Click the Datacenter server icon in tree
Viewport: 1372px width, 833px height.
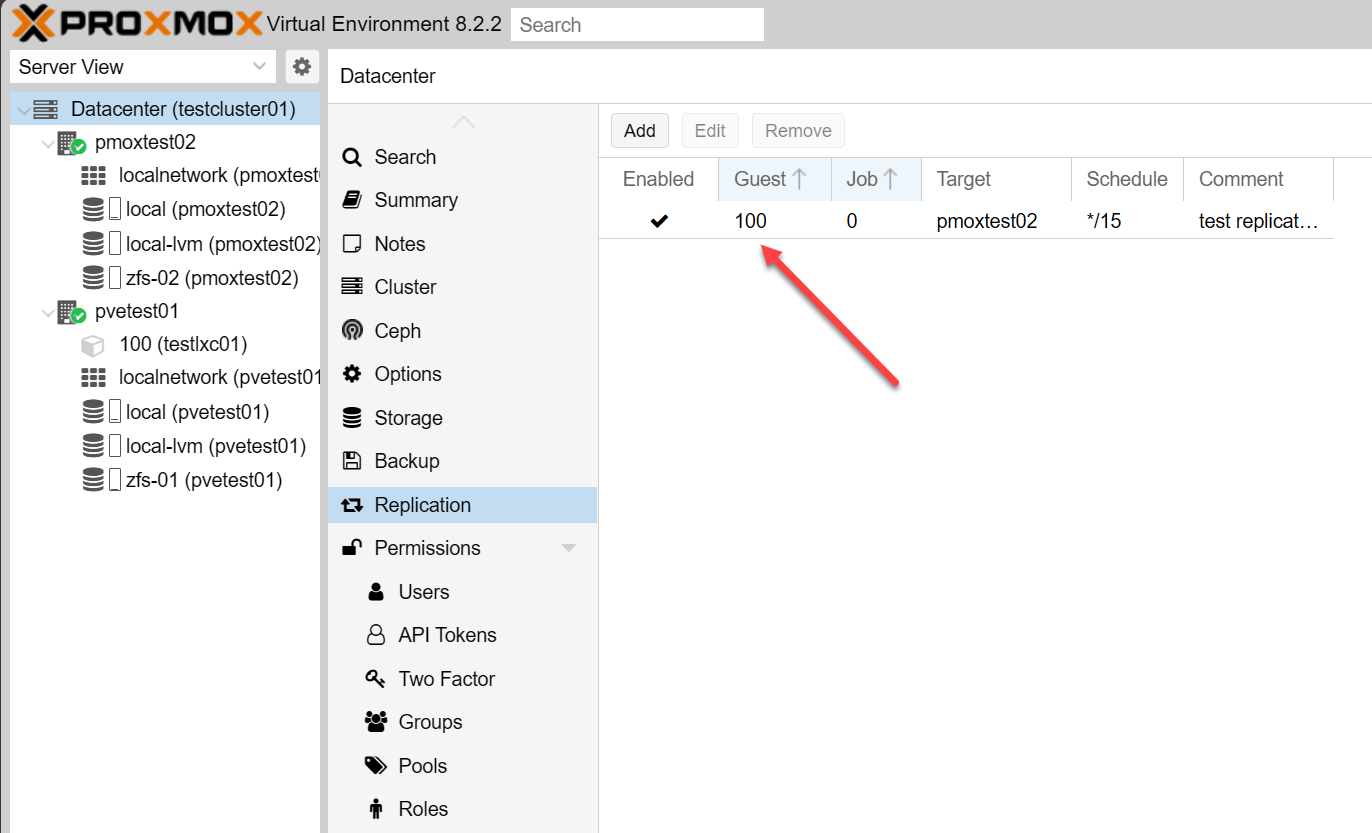[x=45, y=109]
